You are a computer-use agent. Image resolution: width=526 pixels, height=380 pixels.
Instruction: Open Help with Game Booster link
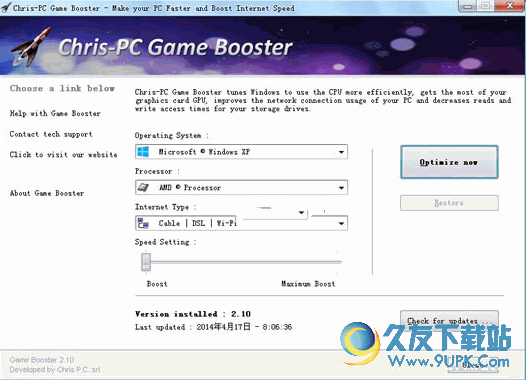point(55,113)
